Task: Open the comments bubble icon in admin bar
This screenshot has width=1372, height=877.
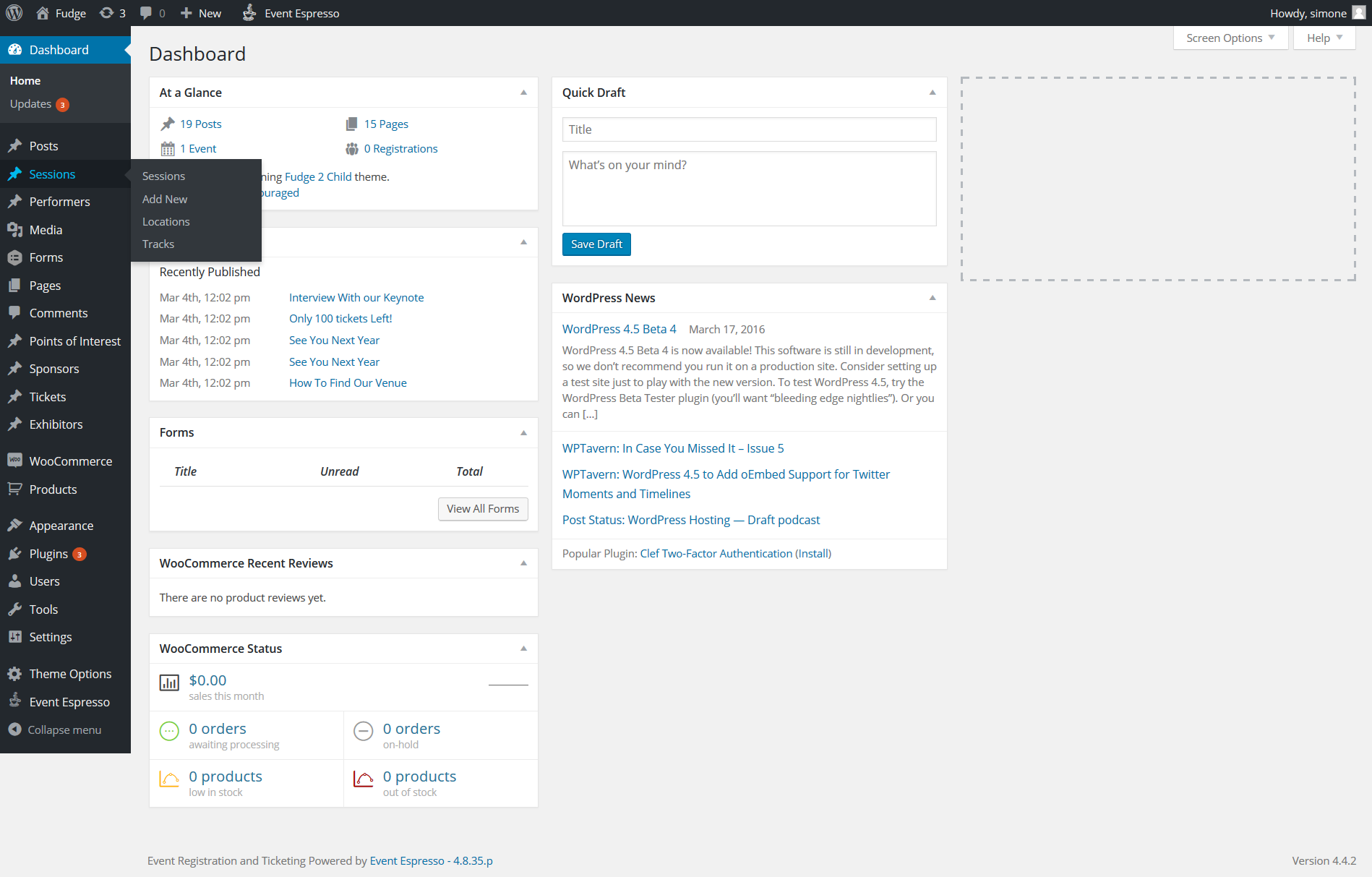Action: tap(146, 13)
